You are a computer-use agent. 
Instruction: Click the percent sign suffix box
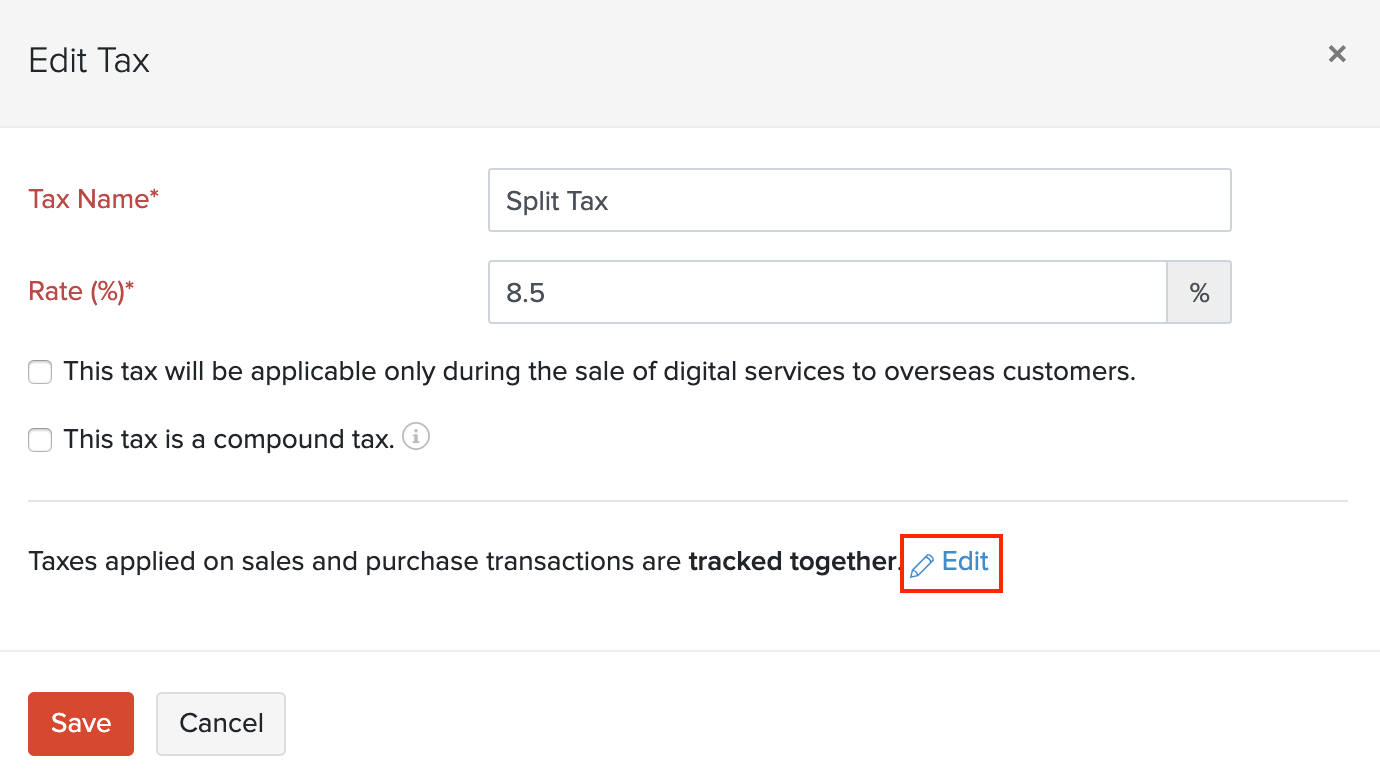pos(1199,292)
